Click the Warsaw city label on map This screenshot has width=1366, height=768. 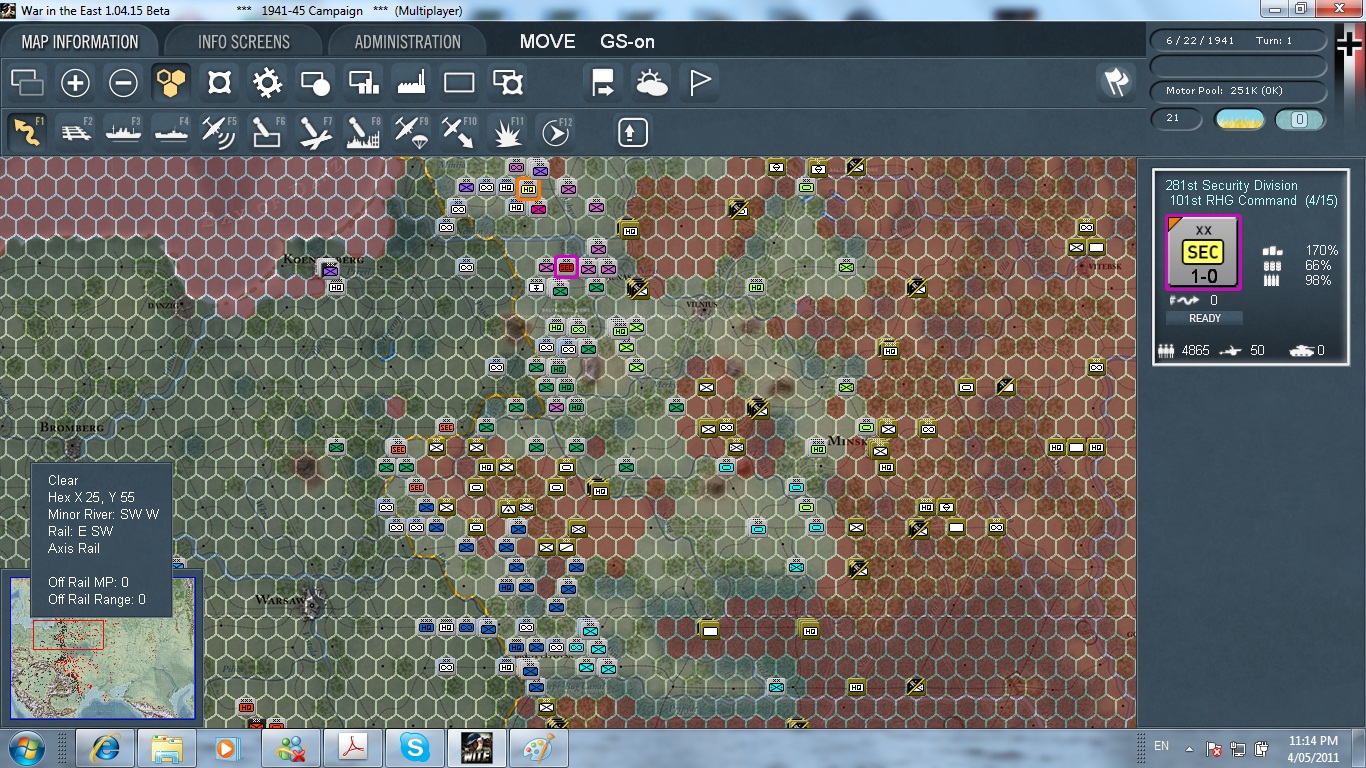[281, 599]
